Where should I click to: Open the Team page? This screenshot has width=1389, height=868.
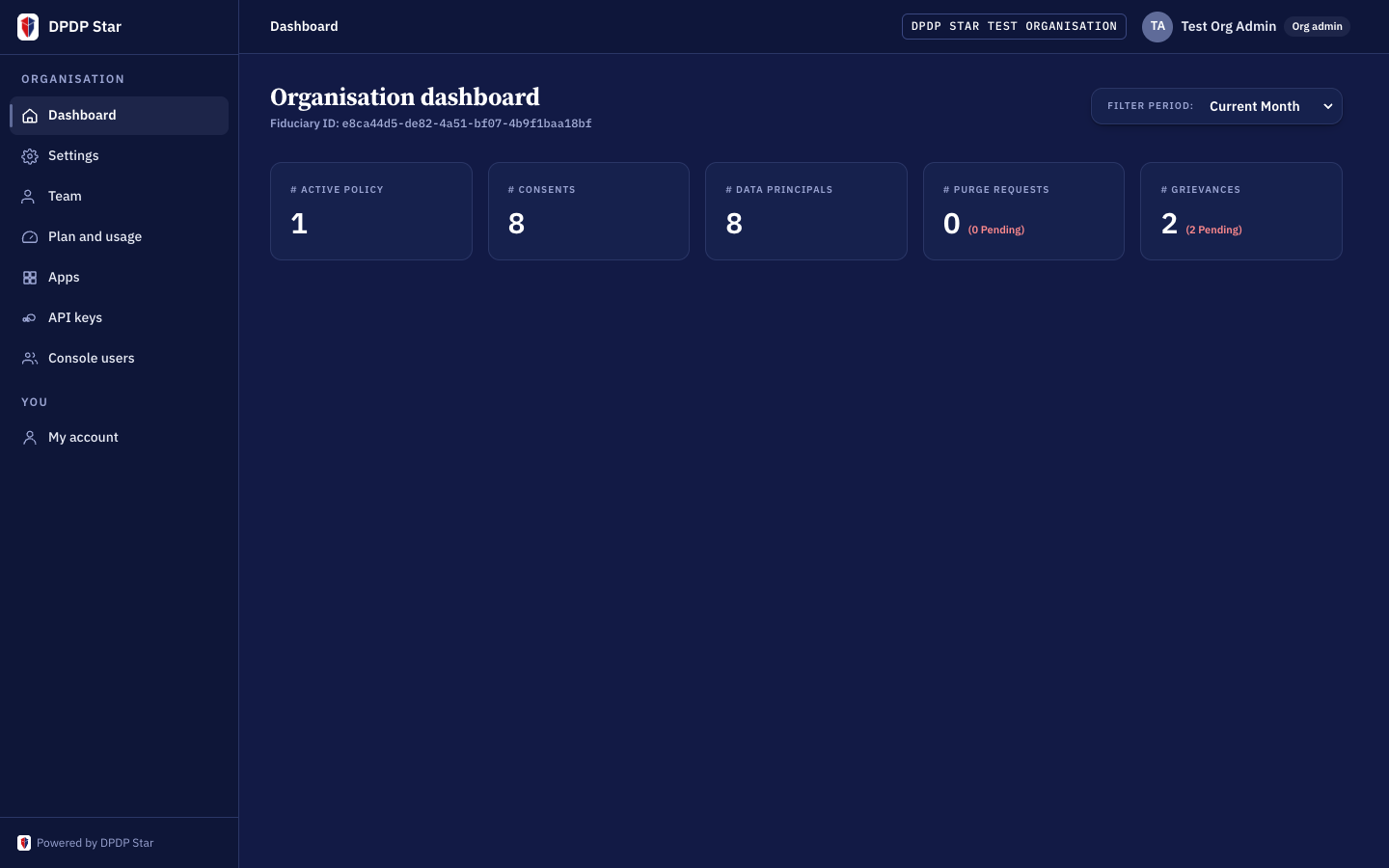point(120,197)
